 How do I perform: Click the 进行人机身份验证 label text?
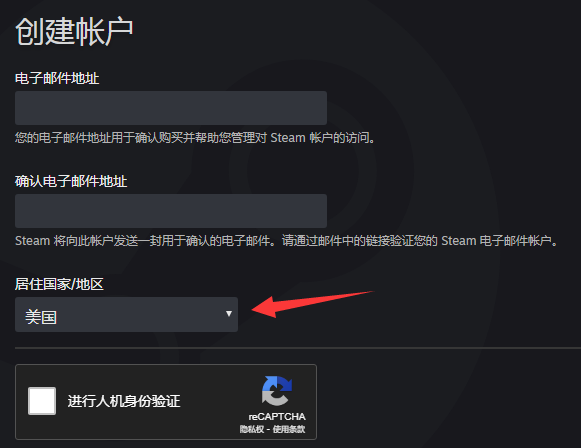pos(124,401)
